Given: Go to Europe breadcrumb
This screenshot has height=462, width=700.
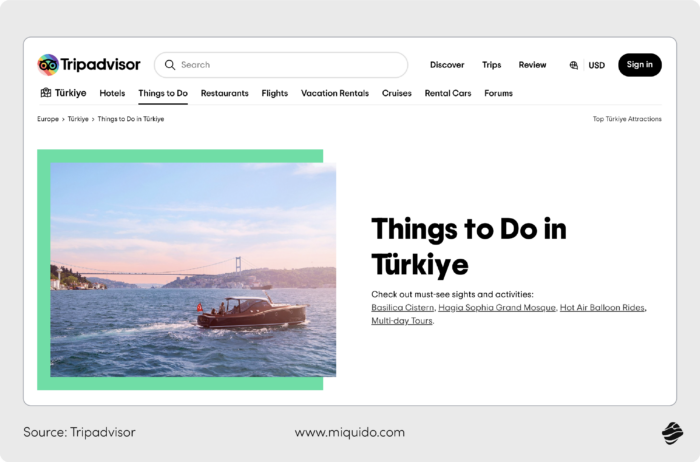Looking at the screenshot, I should [48, 119].
